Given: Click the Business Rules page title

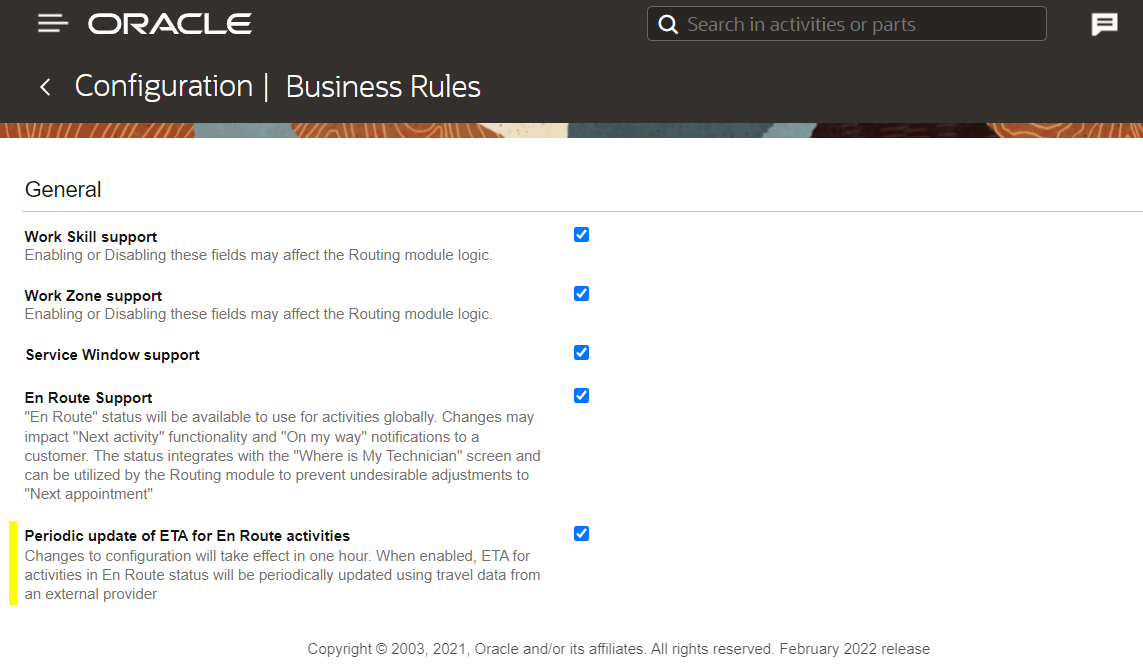Looking at the screenshot, I should coord(383,87).
